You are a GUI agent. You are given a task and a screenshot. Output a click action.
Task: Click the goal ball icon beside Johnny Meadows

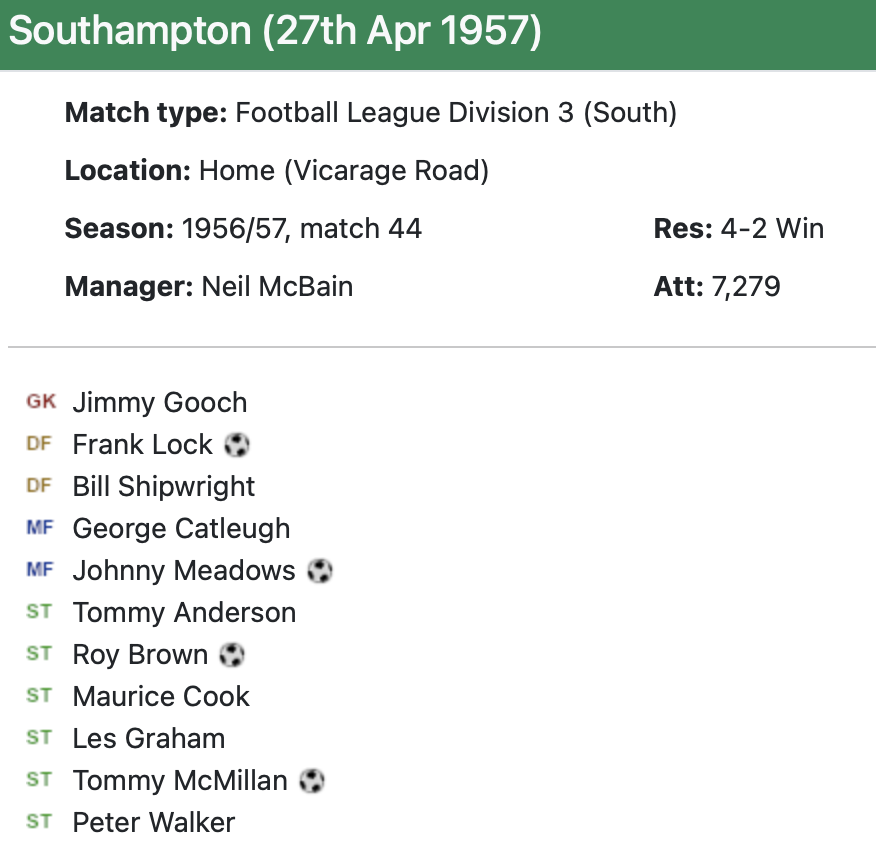coord(320,571)
